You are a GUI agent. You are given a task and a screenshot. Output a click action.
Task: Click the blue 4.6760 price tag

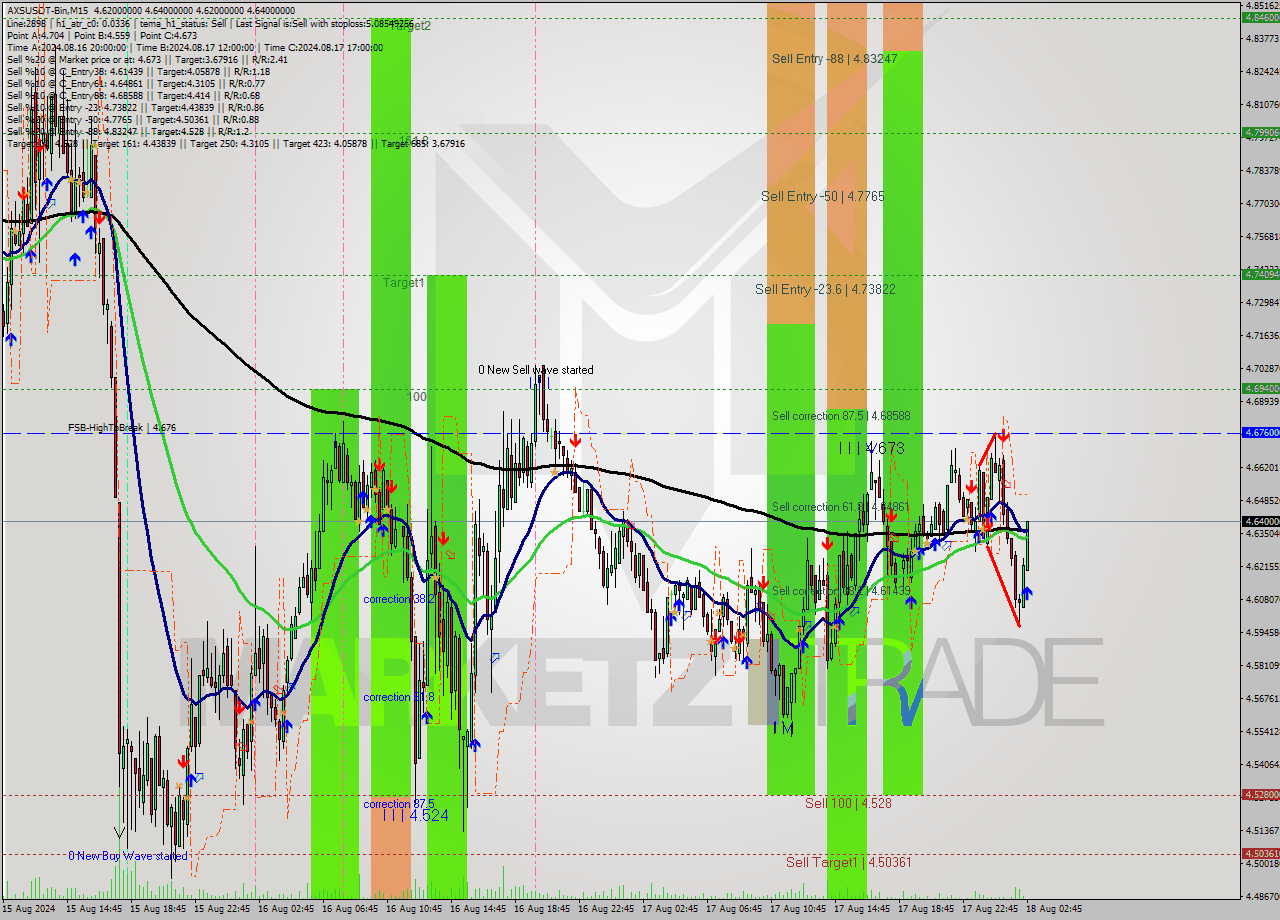point(1260,433)
